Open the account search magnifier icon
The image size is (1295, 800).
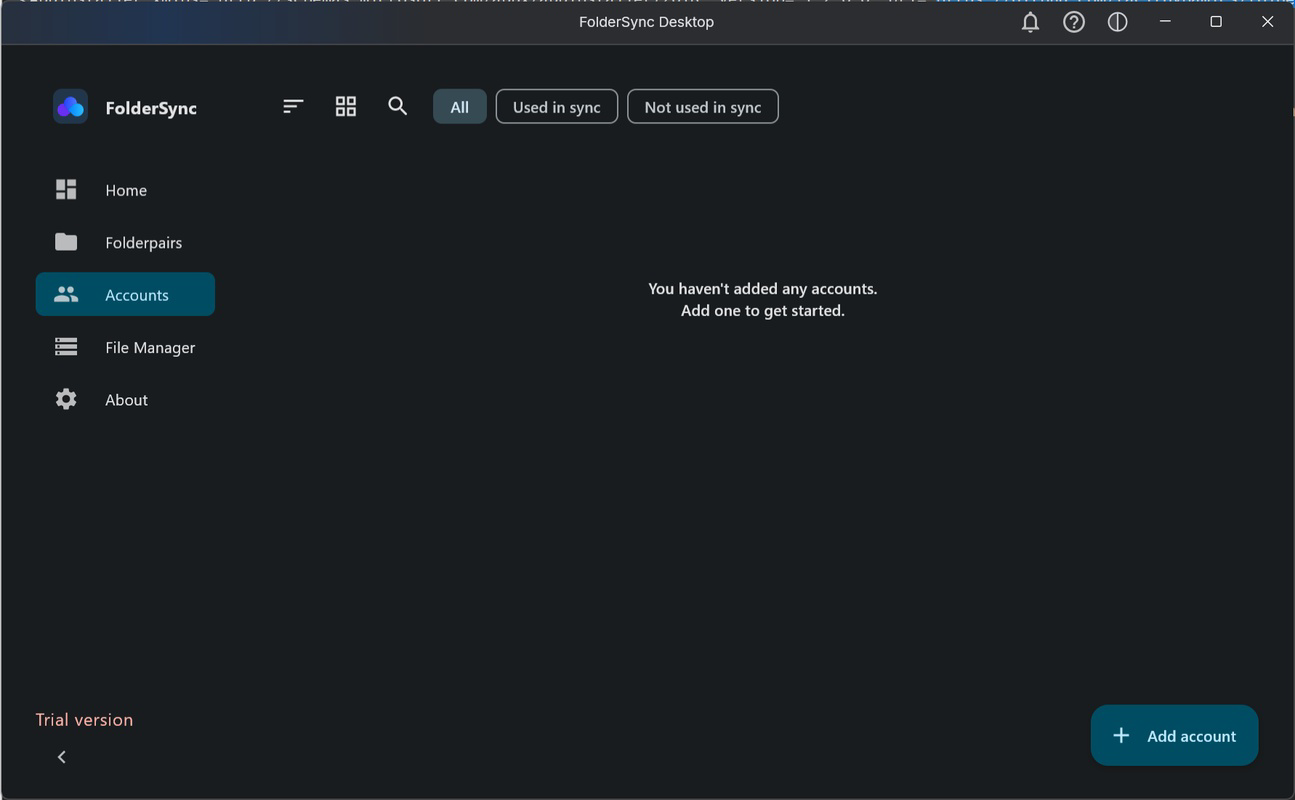tap(398, 106)
